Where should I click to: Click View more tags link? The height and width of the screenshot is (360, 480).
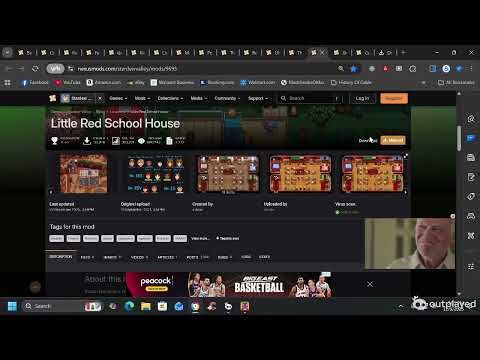click(200, 238)
